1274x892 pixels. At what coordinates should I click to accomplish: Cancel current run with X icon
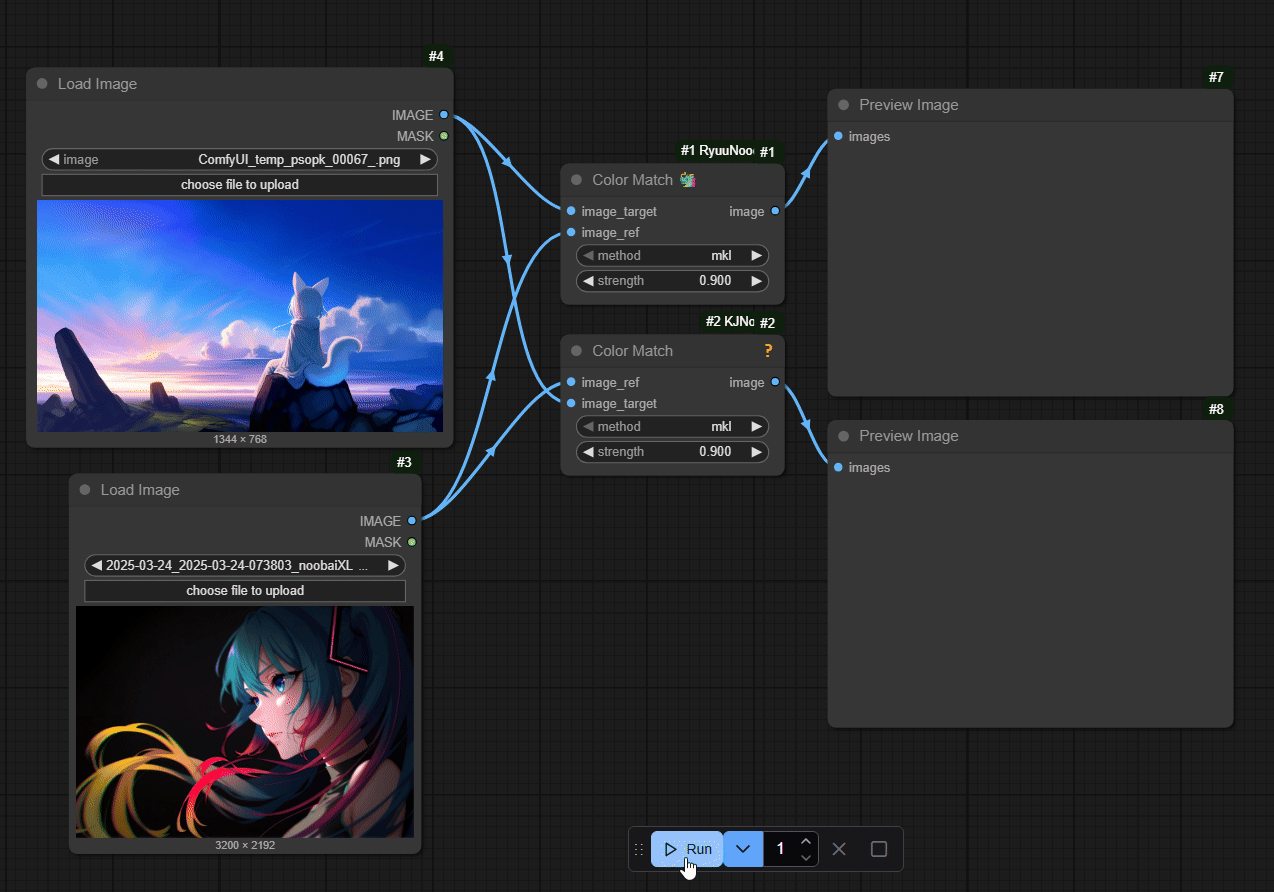839,849
